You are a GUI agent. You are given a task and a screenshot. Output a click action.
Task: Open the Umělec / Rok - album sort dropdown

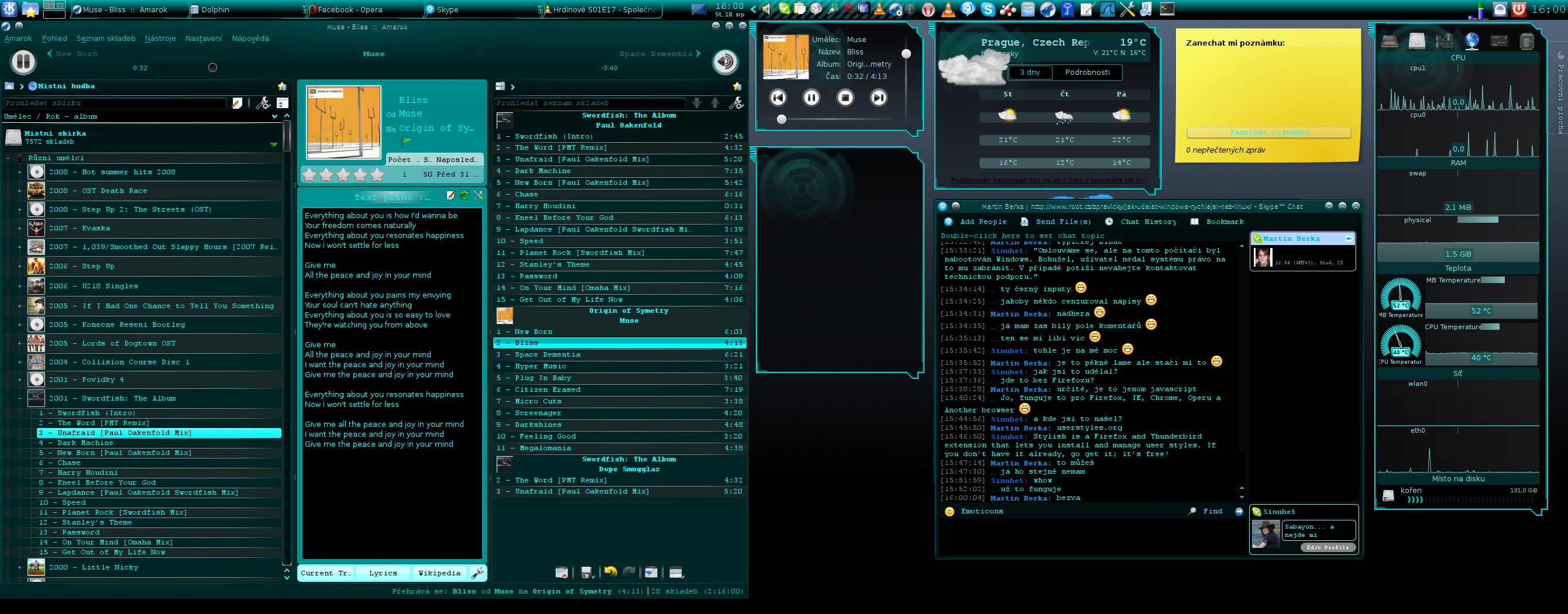pyautogui.click(x=140, y=116)
